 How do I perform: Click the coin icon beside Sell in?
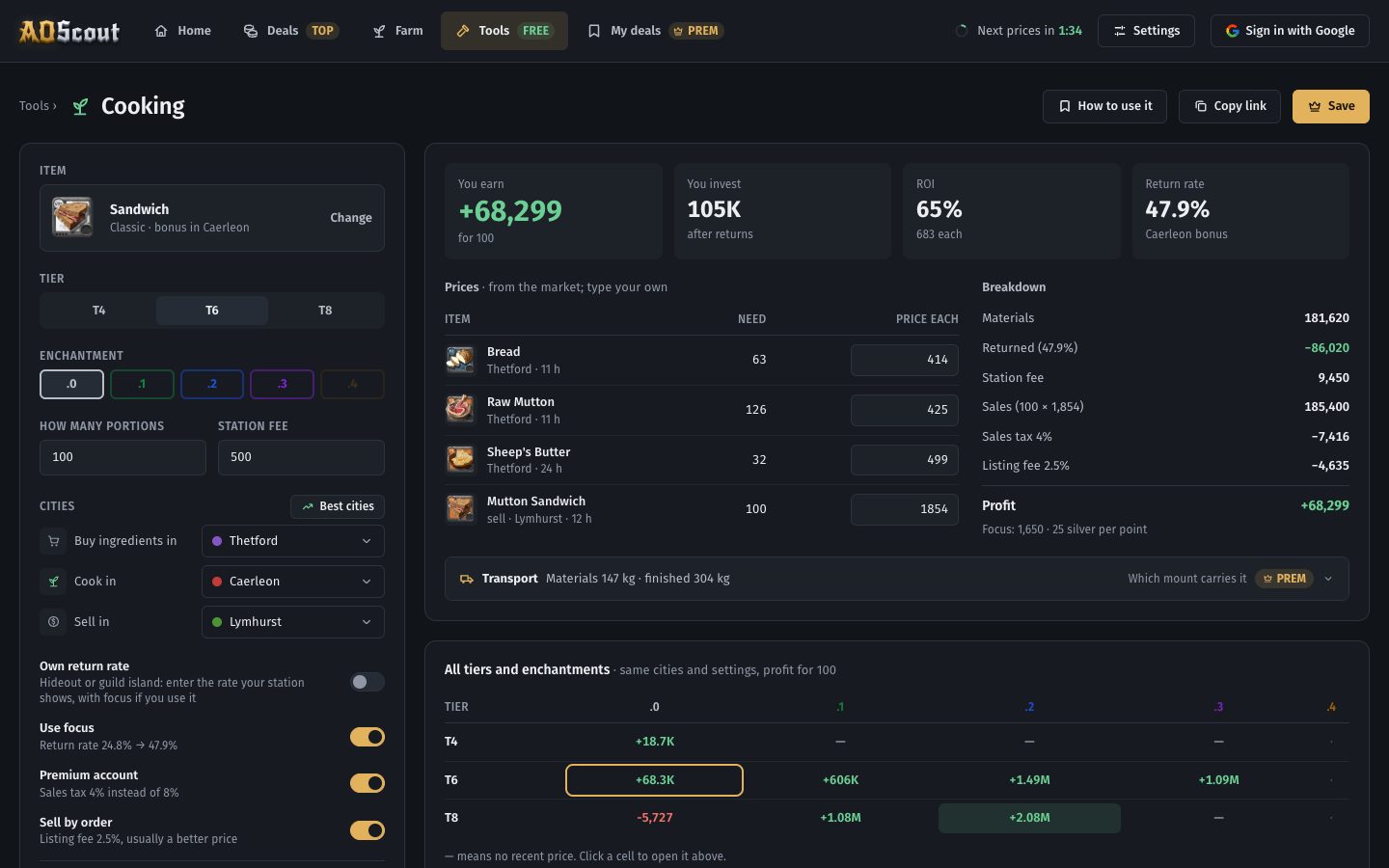click(54, 622)
